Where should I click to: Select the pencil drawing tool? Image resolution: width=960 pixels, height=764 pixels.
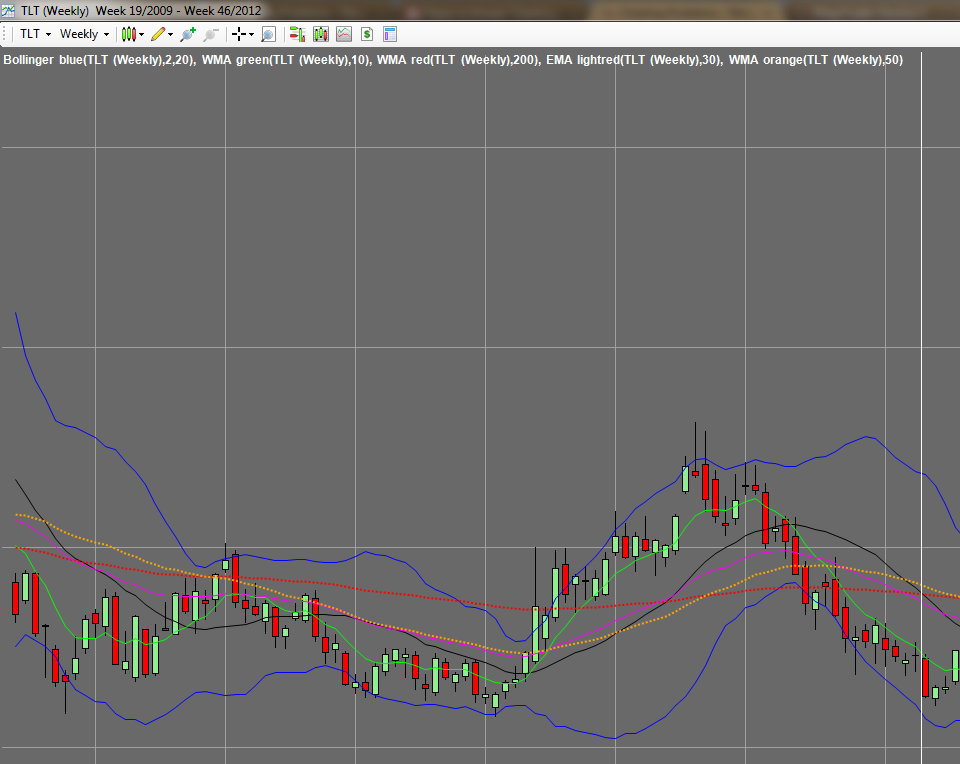pos(158,34)
